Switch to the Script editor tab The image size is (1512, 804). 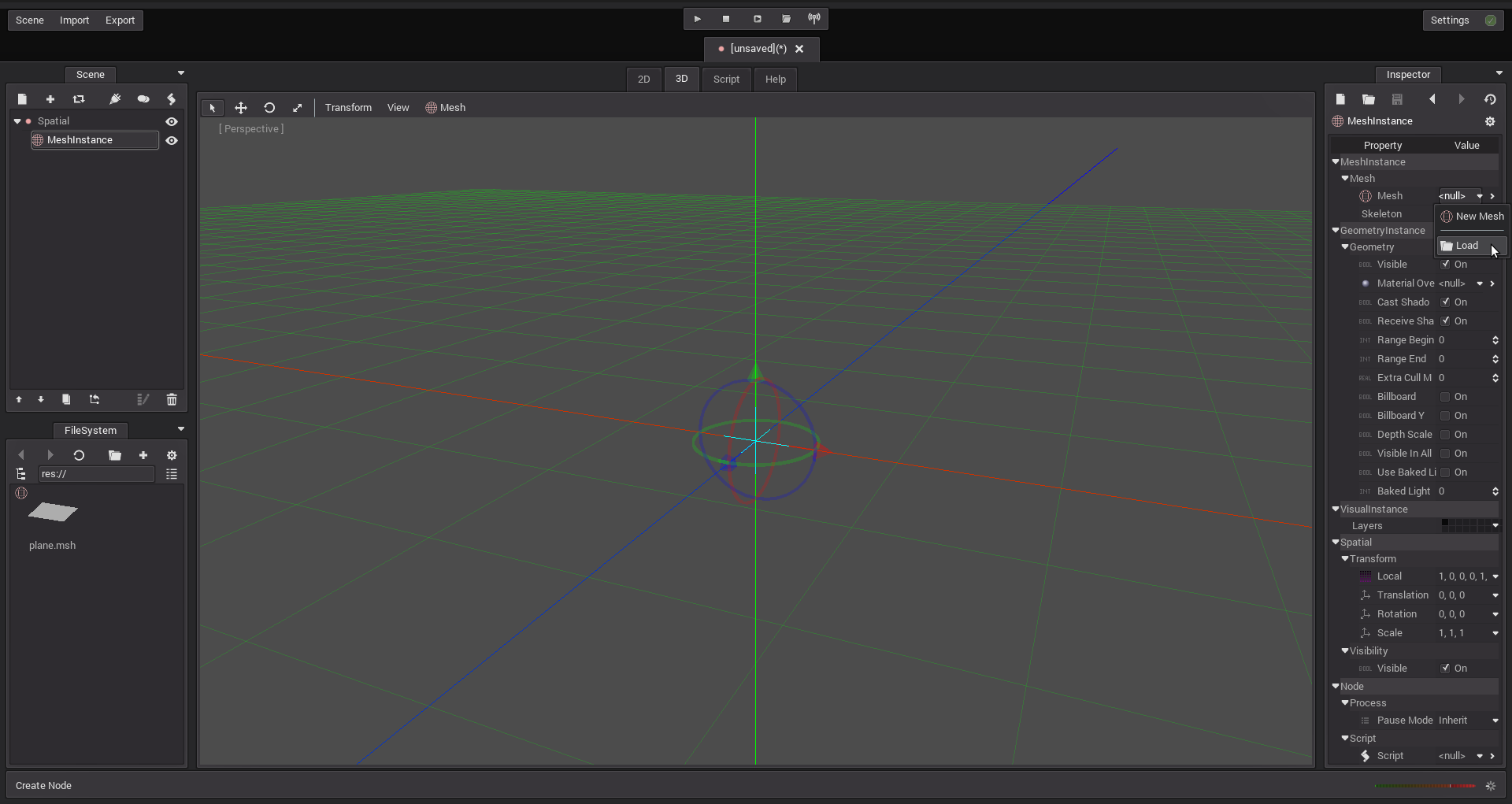pos(726,80)
